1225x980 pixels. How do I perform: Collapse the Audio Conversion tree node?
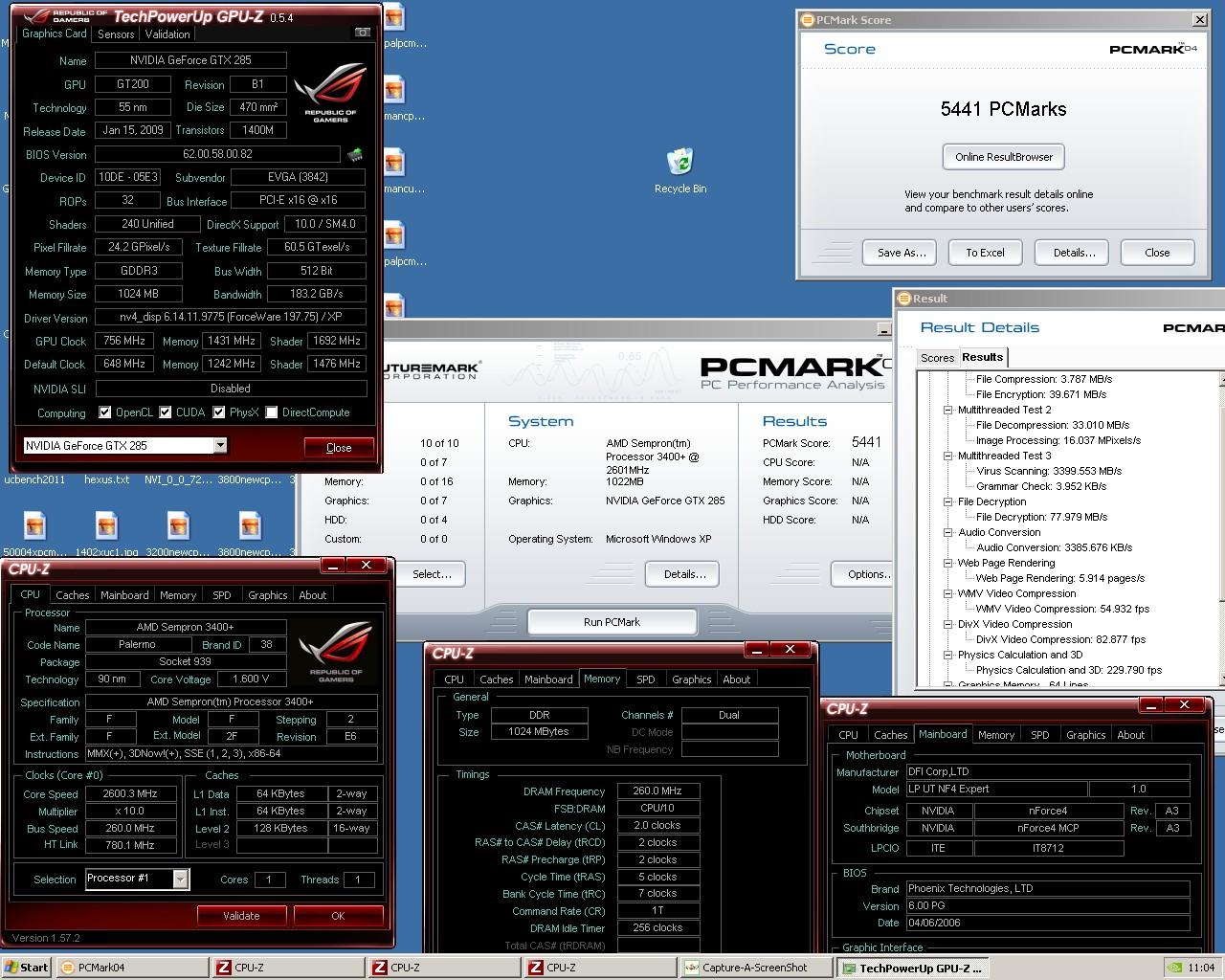click(948, 532)
